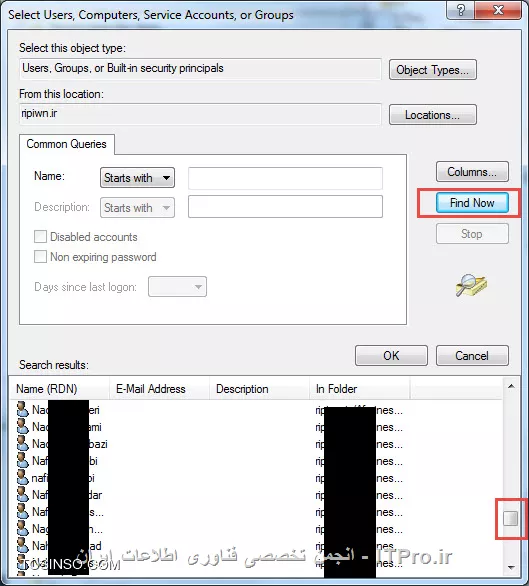529x586 pixels.
Task: Click the Locations button
Action: click(433, 115)
